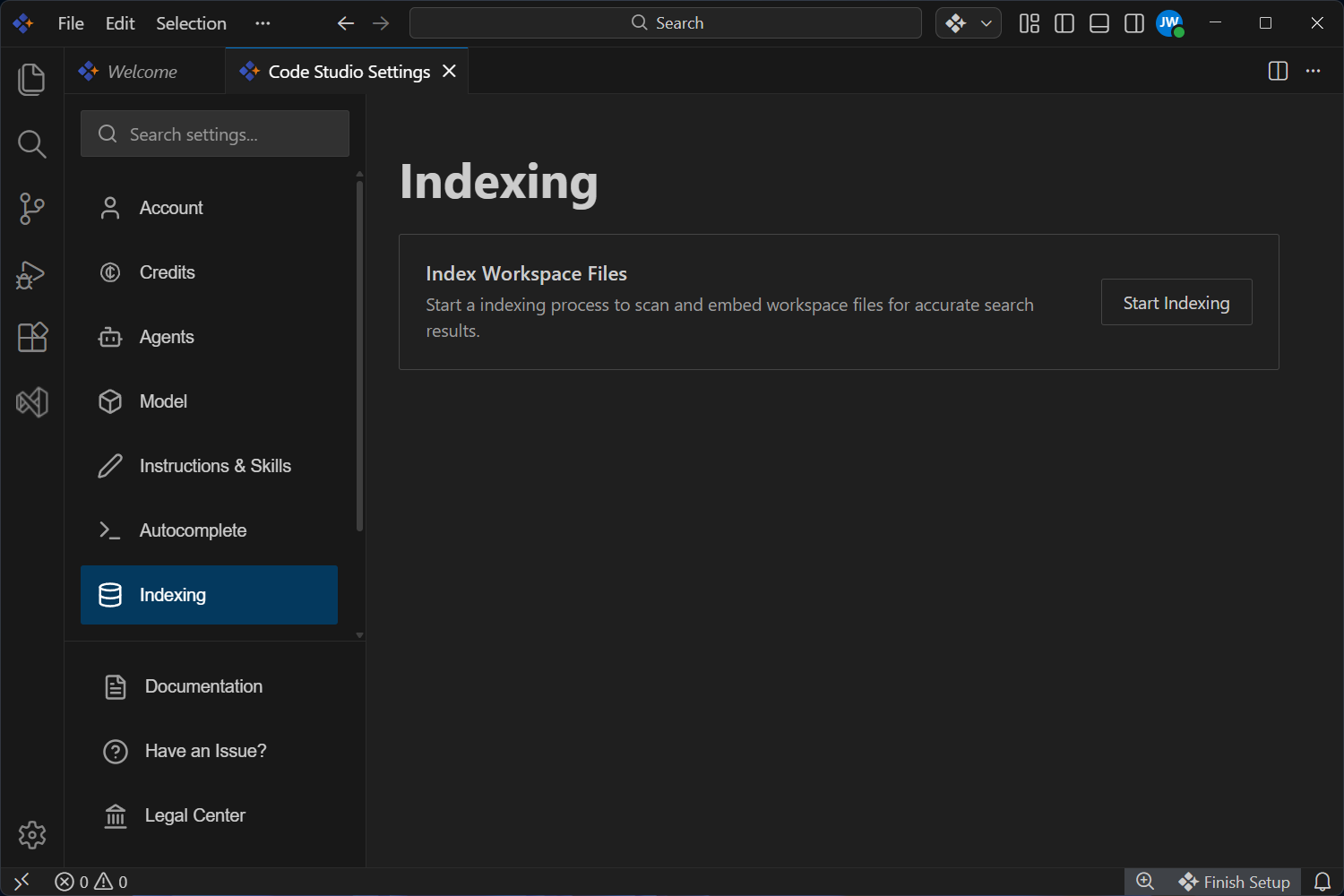Viewport: 1344px width, 896px height.
Task: Open Autocomplete settings section
Action: pyautogui.click(x=209, y=530)
